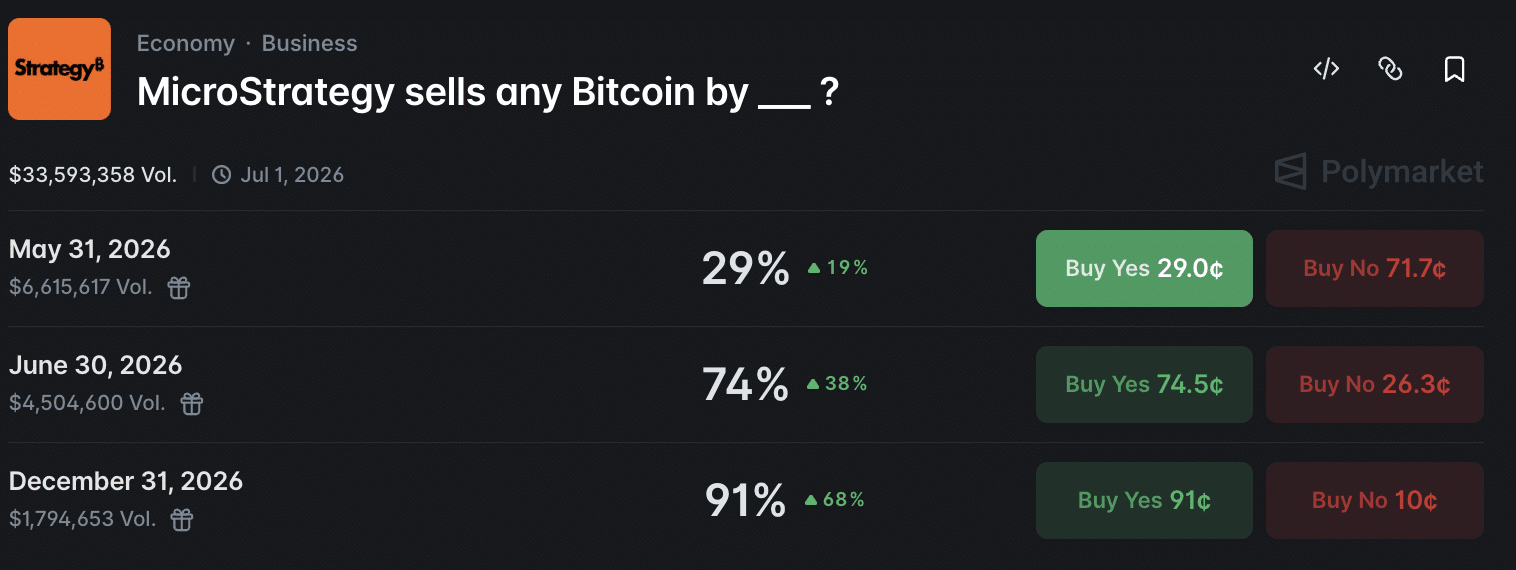
Task: Buy Yes at 29.0¢ for May 31
Action: [1144, 268]
